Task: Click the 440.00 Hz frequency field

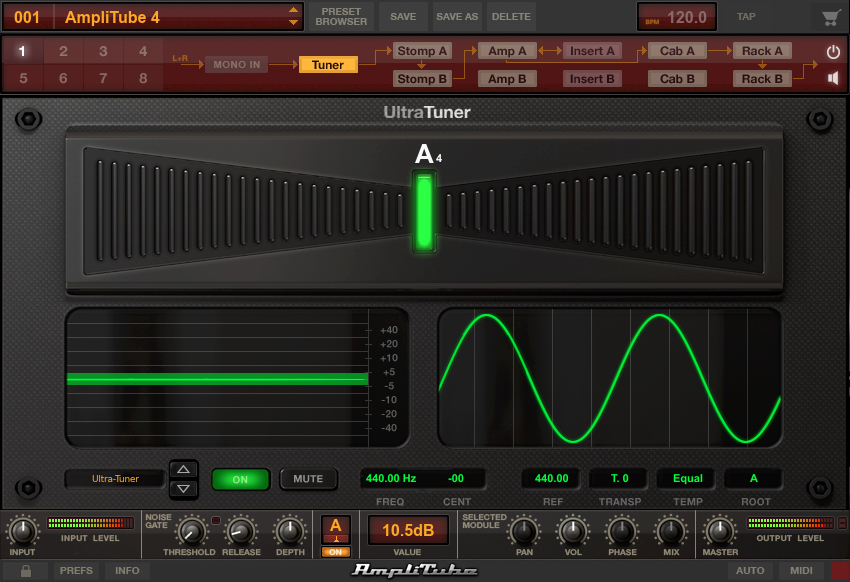Action: click(390, 479)
